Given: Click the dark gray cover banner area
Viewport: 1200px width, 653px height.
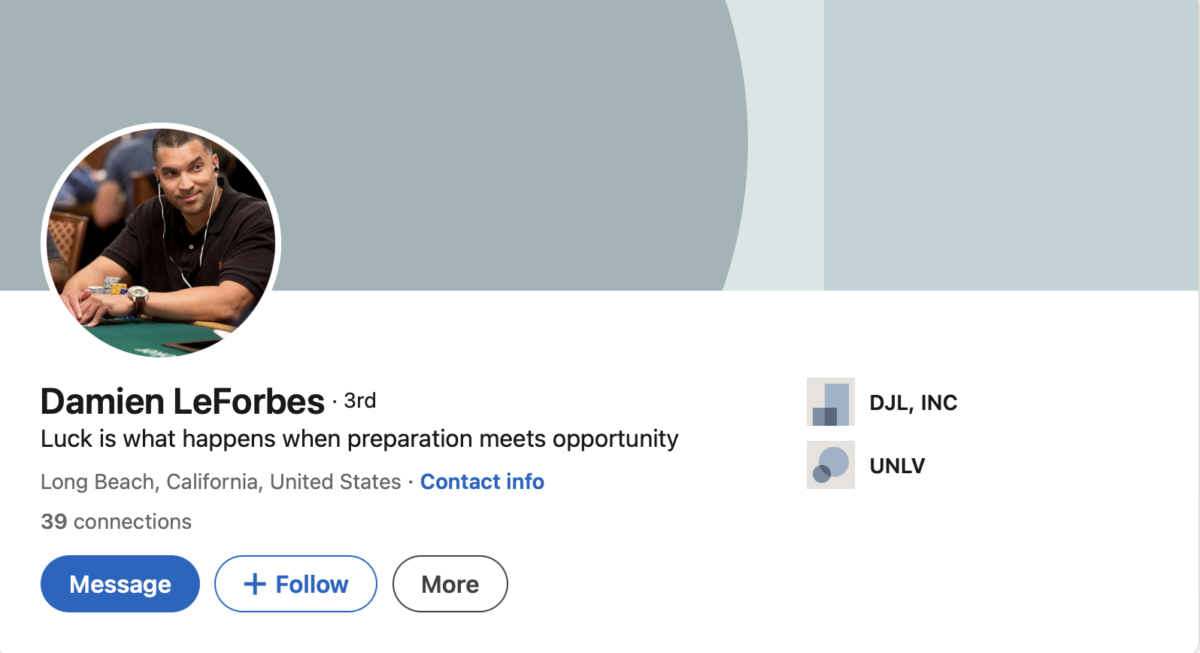Looking at the screenshot, I should 450,100.
